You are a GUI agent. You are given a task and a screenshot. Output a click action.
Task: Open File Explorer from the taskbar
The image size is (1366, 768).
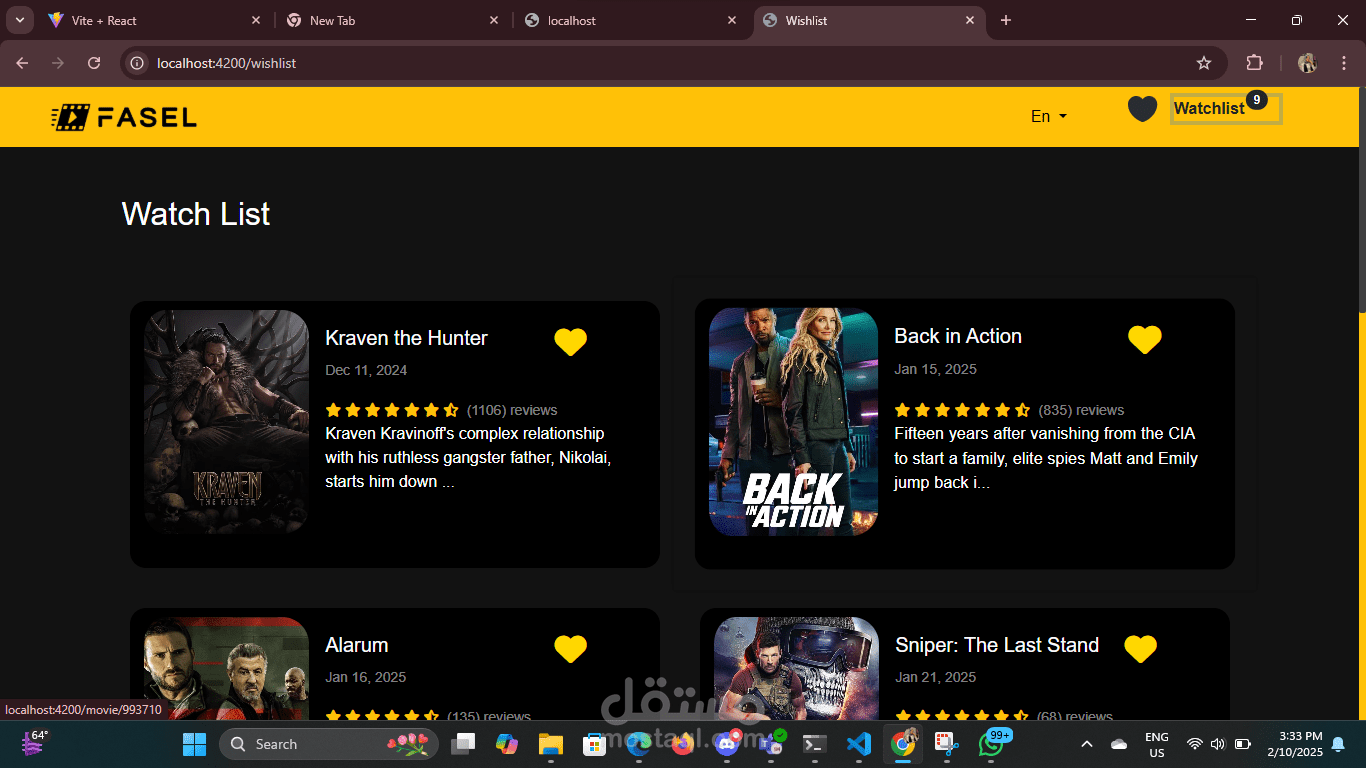click(x=551, y=744)
